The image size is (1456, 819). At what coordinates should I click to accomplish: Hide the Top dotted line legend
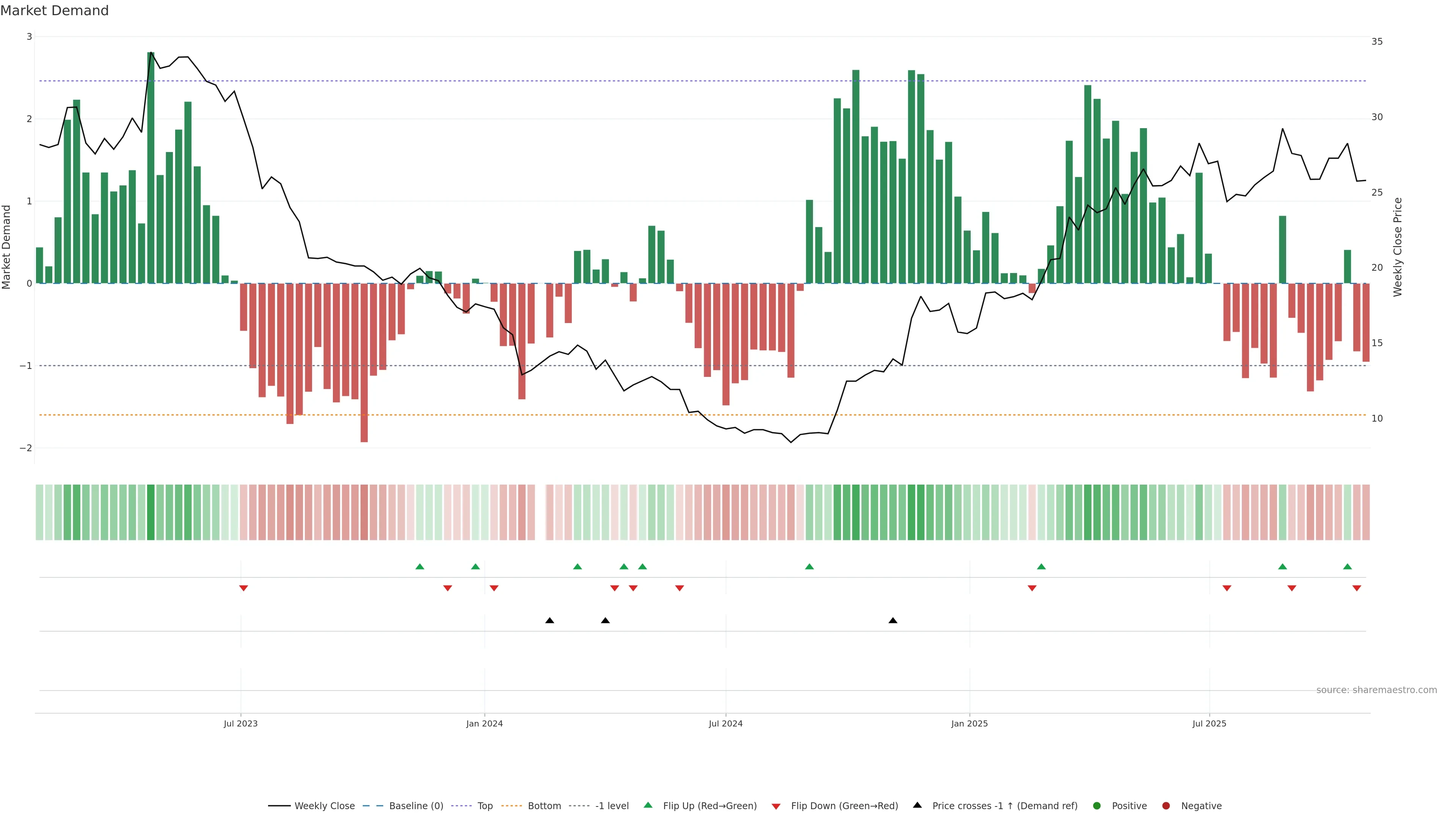[485, 805]
